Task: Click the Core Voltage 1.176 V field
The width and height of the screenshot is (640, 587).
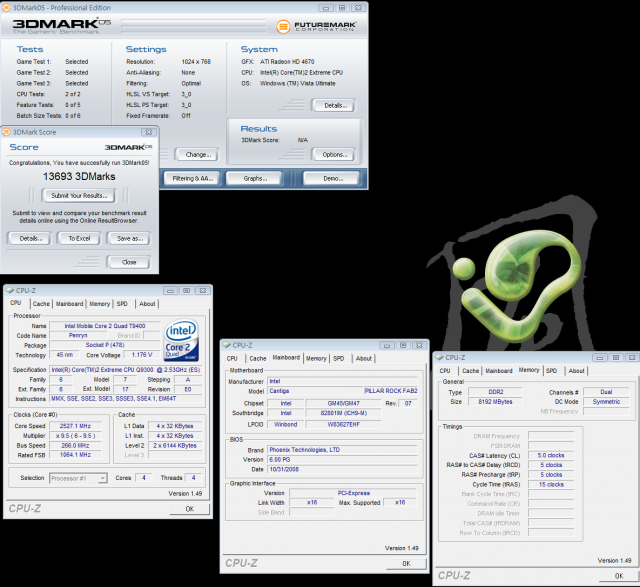Action: coord(142,355)
